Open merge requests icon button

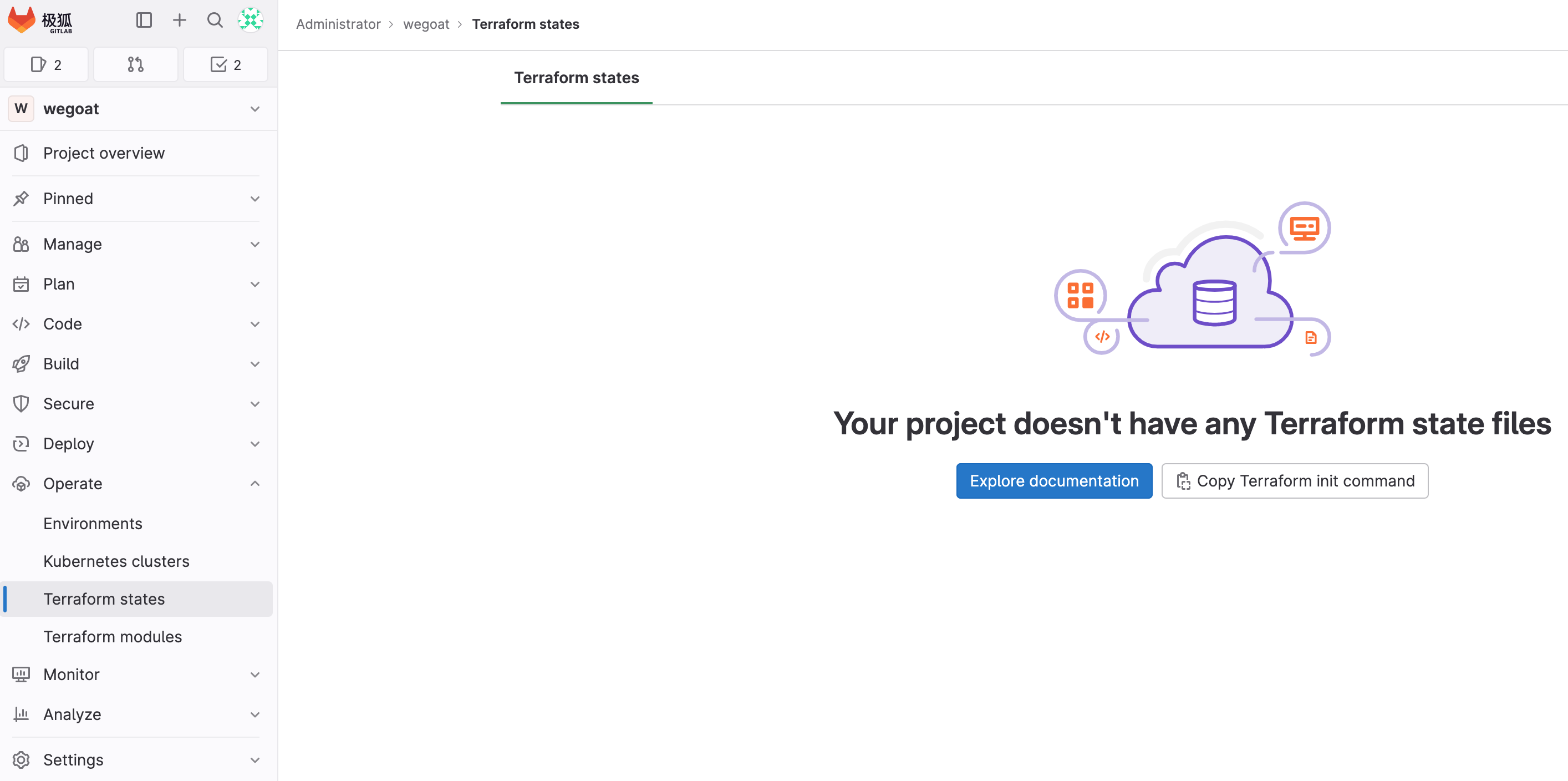pyautogui.click(x=135, y=64)
